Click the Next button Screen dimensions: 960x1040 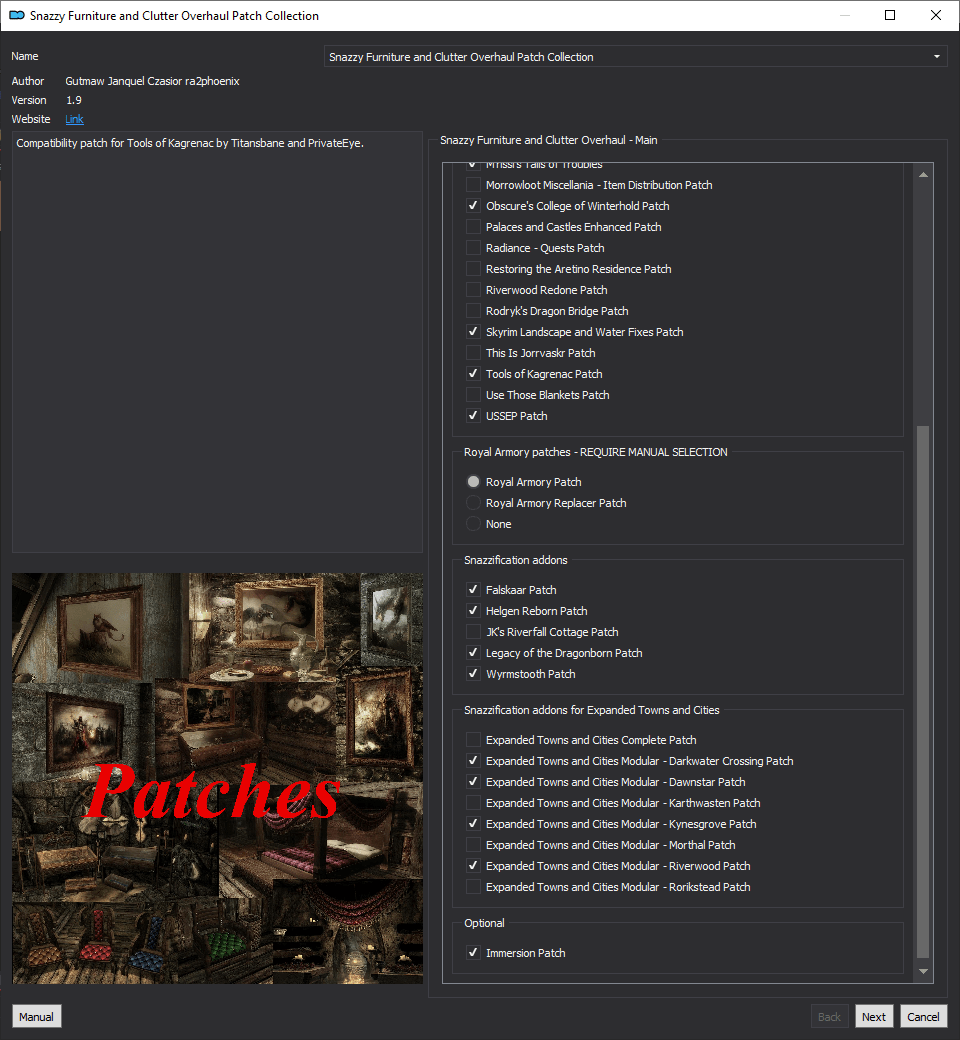[873, 1016]
